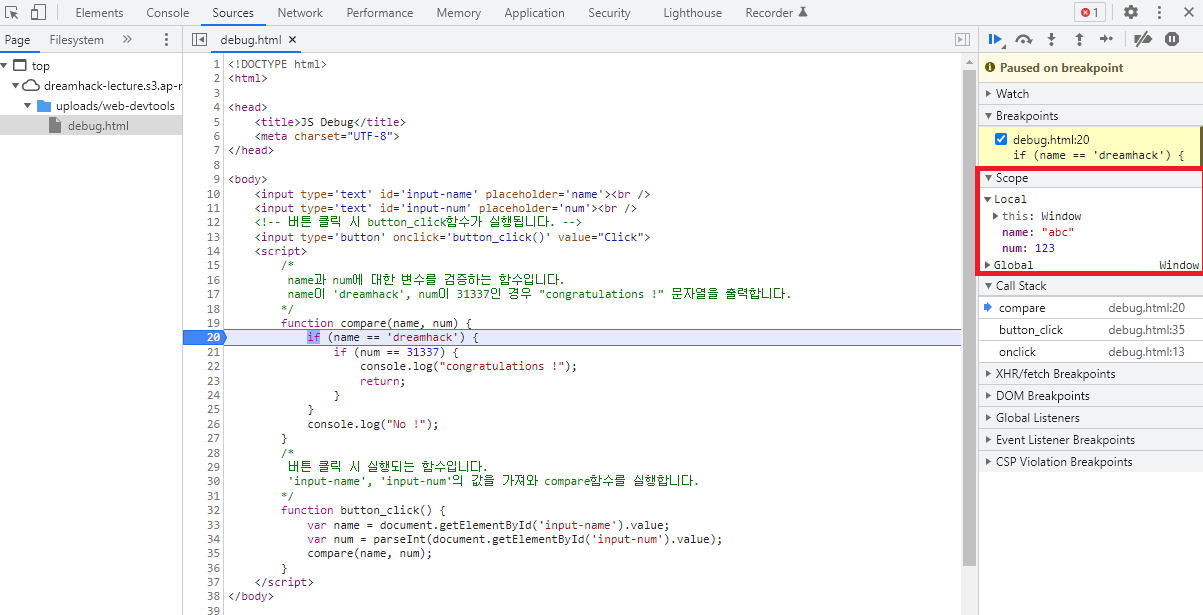Open the Application tab
The width and height of the screenshot is (1203, 615).
click(x=534, y=13)
